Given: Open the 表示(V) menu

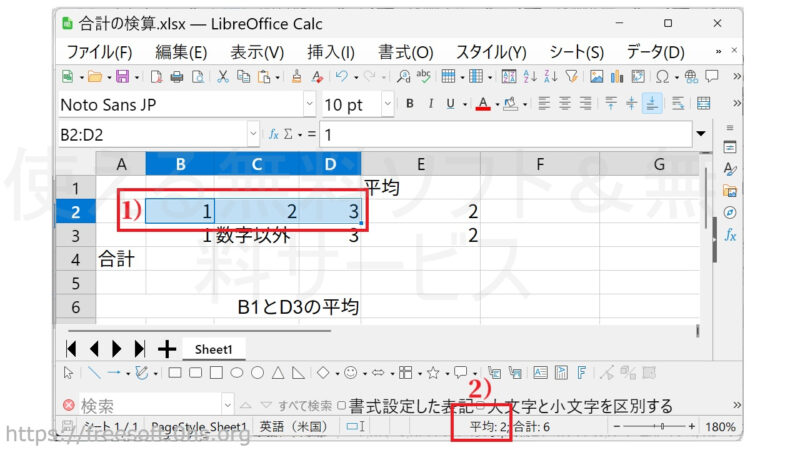Looking at the screenshot, I should pyautogui.click(x=257, y=52).
